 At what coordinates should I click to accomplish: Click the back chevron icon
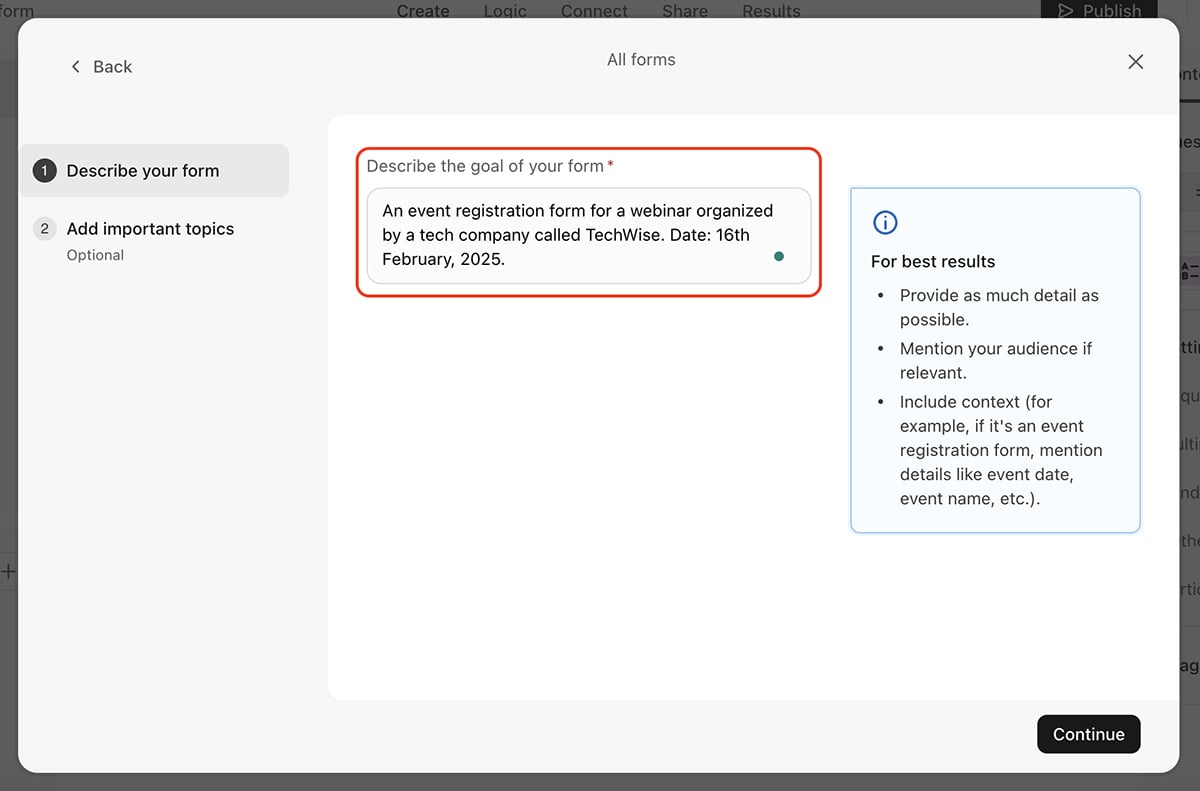pyautogui.click(x=75, y=66)
